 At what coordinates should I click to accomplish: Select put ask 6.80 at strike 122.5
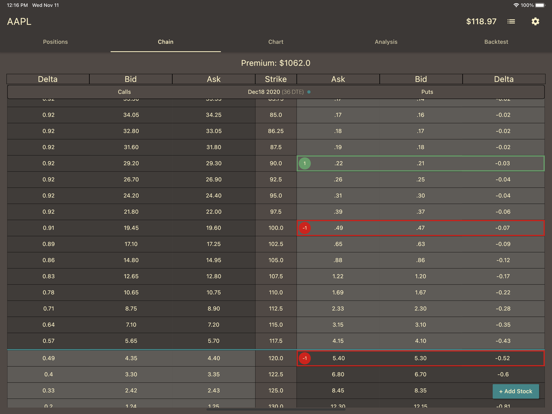(338, 375)
